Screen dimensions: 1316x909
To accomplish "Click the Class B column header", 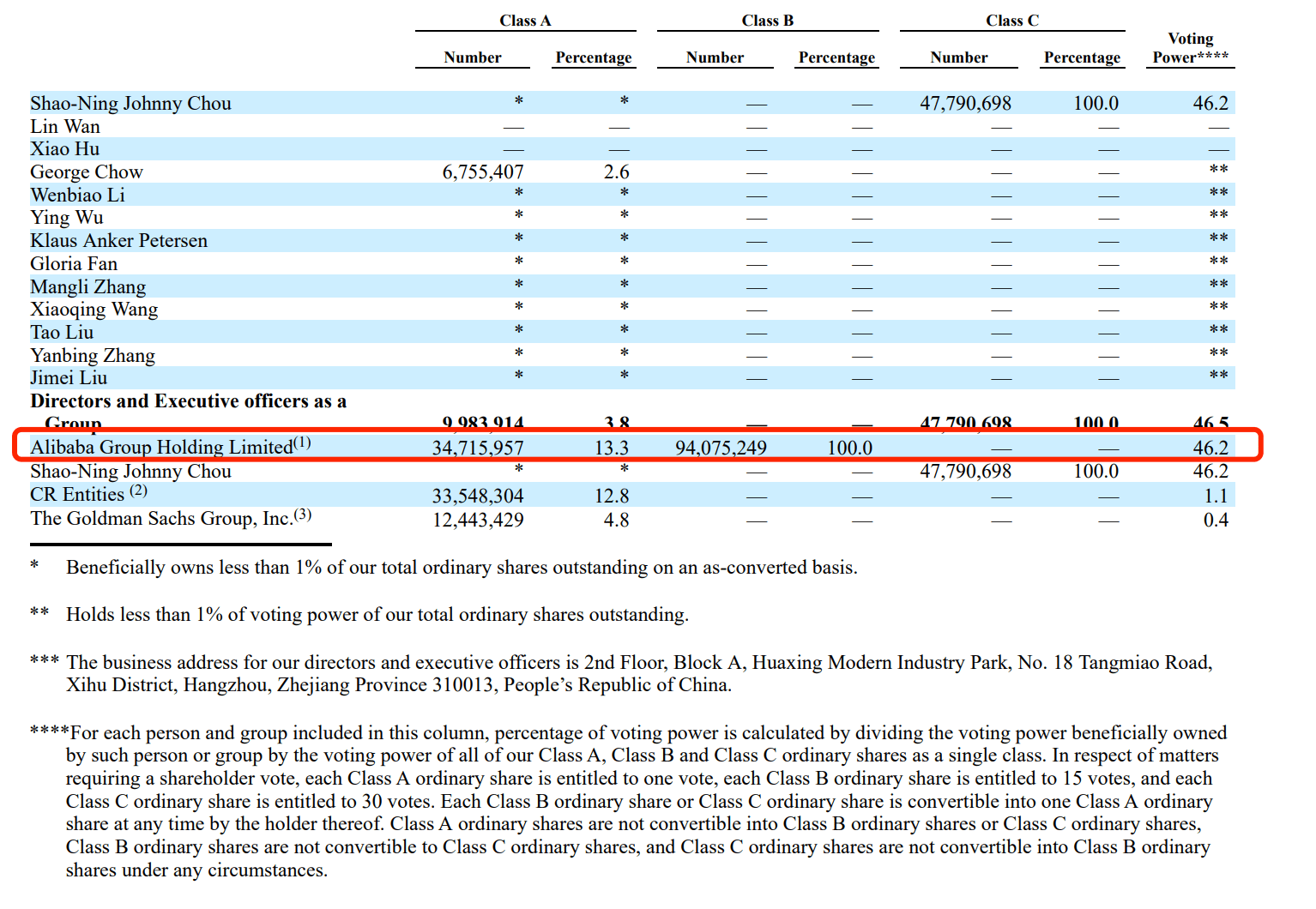I will click(767, 21).
